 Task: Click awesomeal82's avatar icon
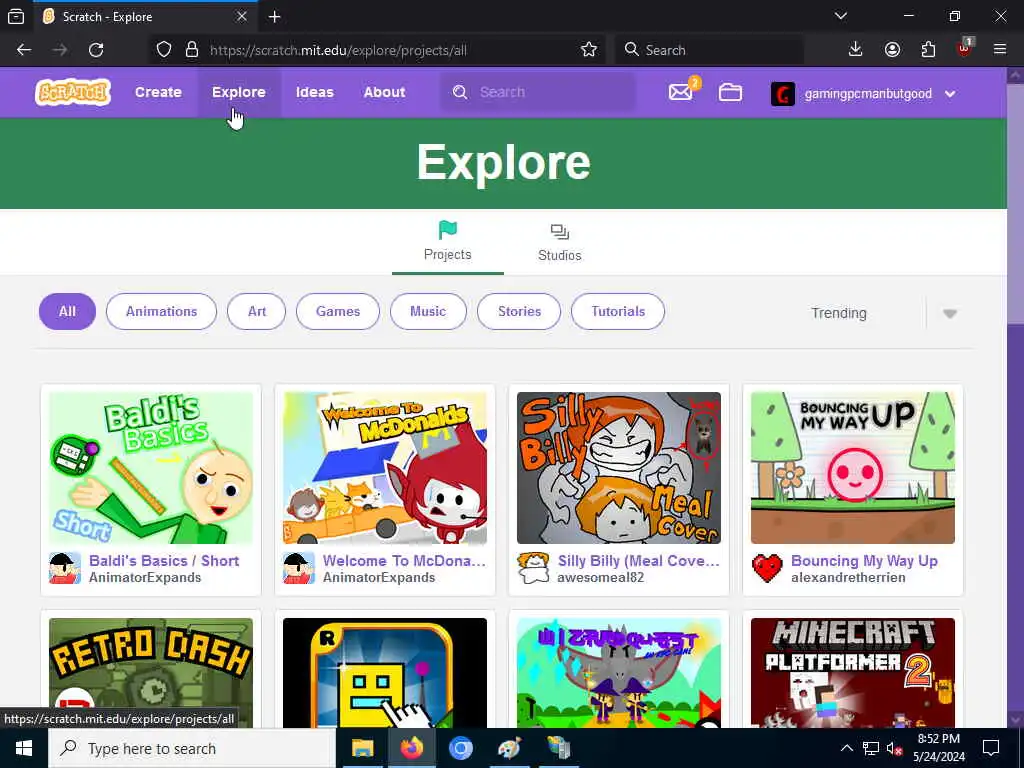[x=533, y=568]
